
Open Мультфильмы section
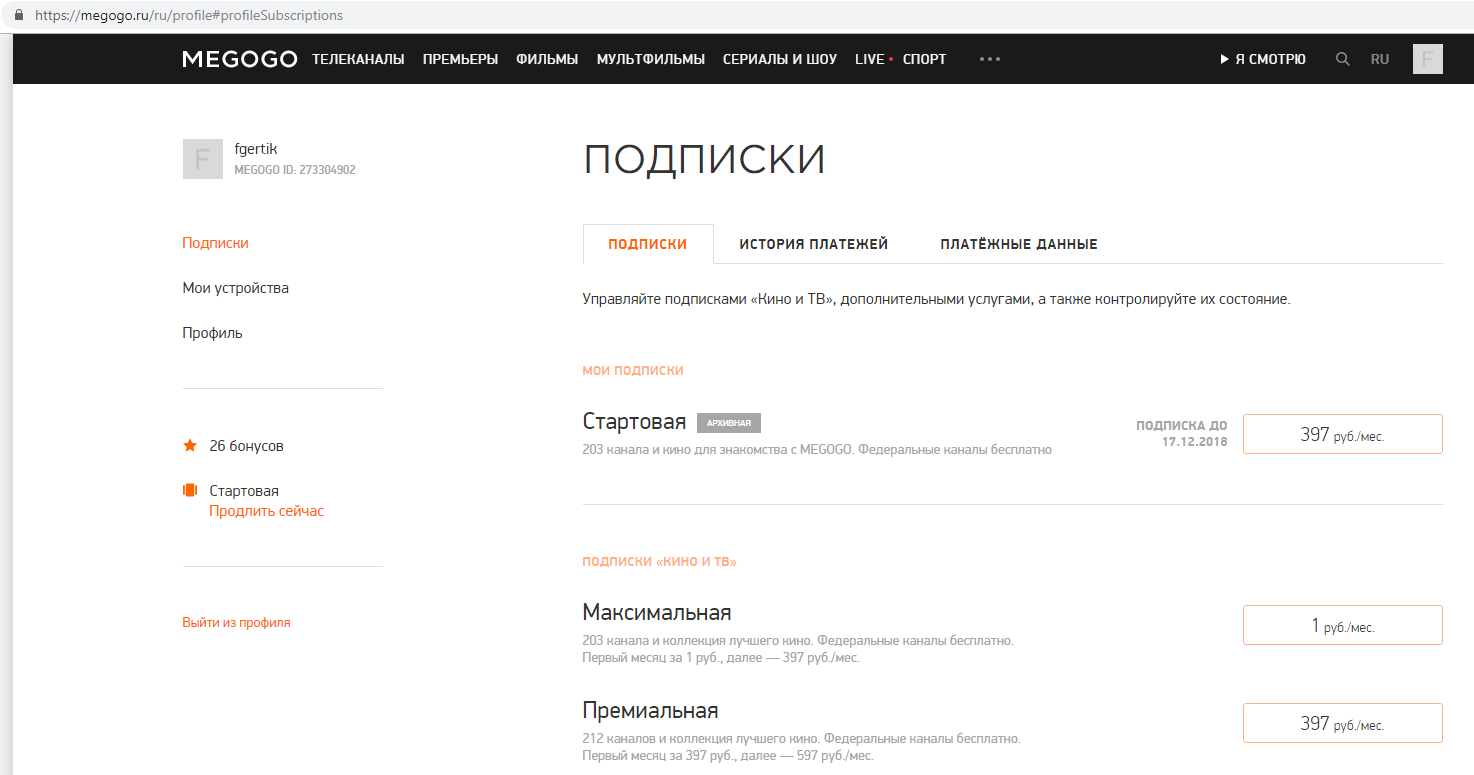pyautogui.click(x=651, y=59)
